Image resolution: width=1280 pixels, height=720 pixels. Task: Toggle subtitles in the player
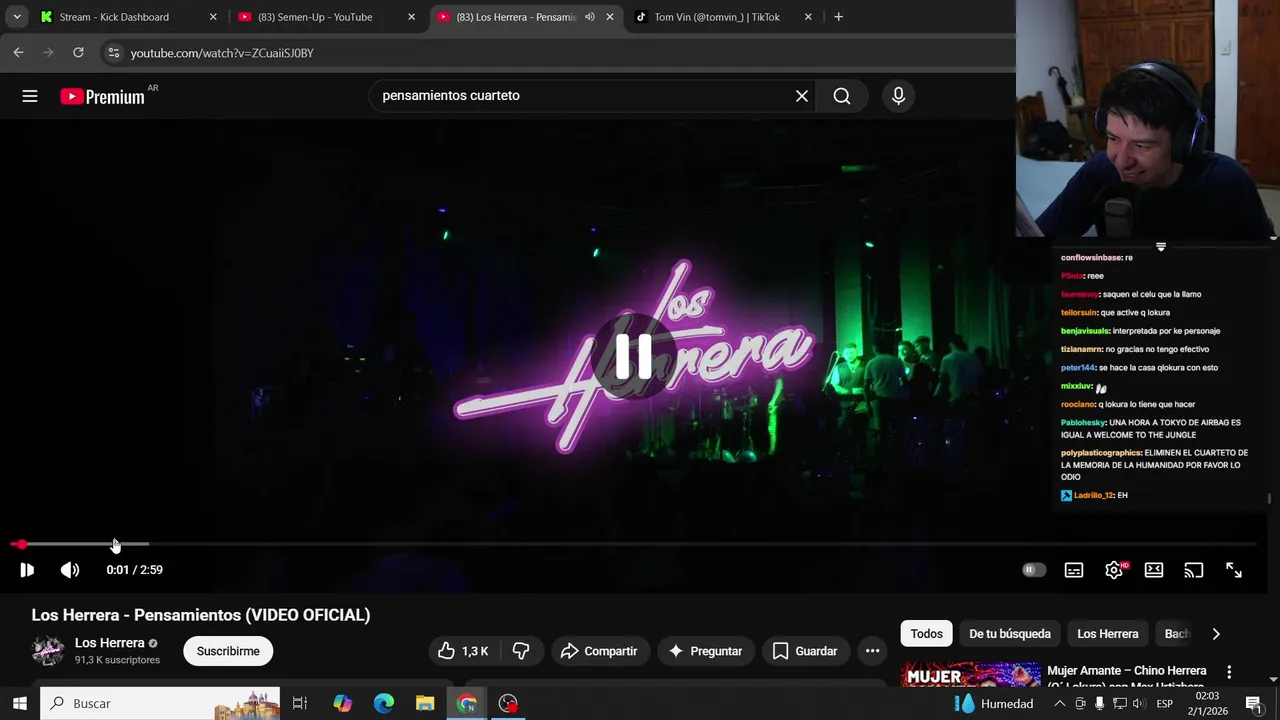[1074, 570]
